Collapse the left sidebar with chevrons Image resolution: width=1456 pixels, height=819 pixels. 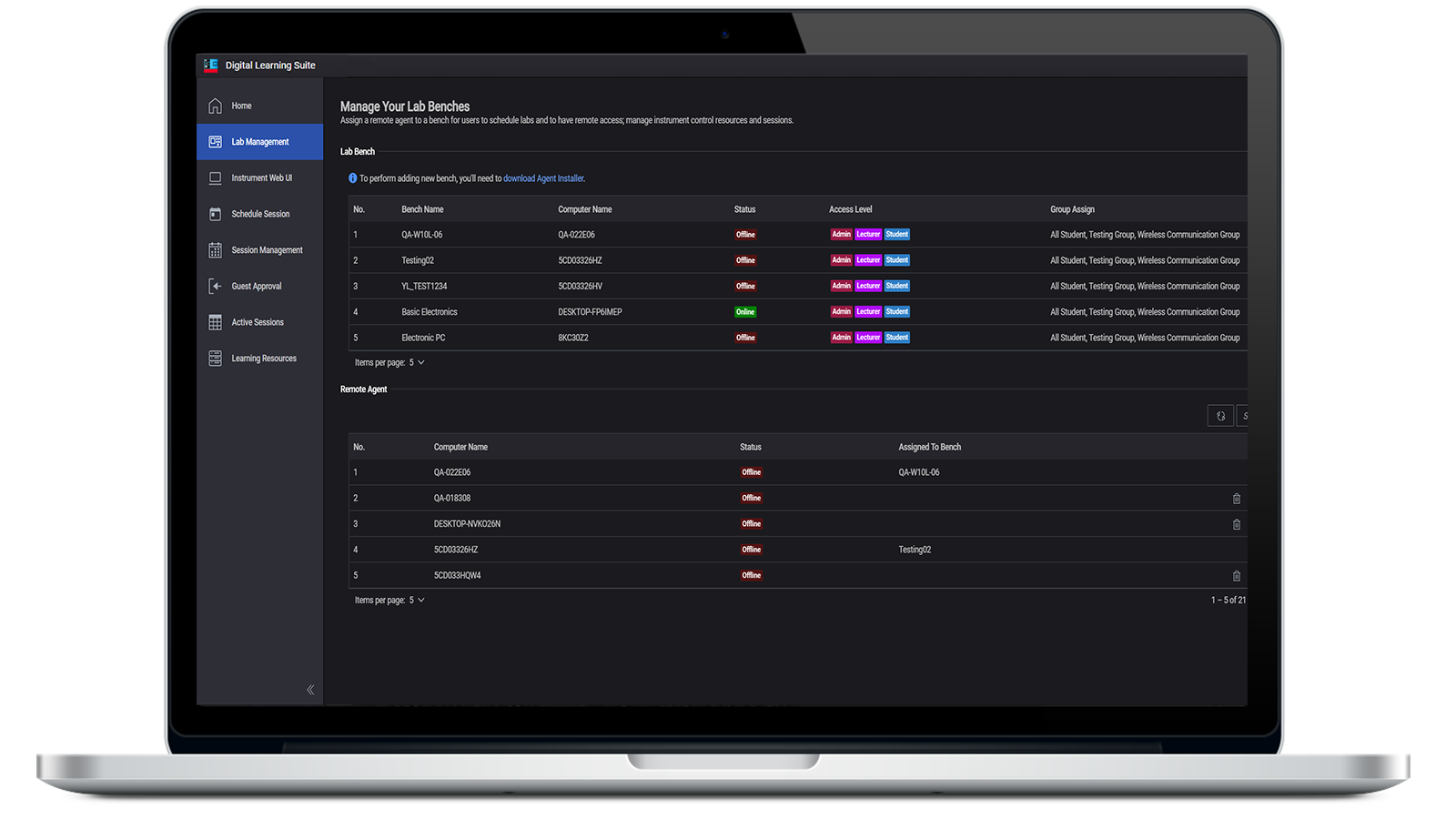310,690
